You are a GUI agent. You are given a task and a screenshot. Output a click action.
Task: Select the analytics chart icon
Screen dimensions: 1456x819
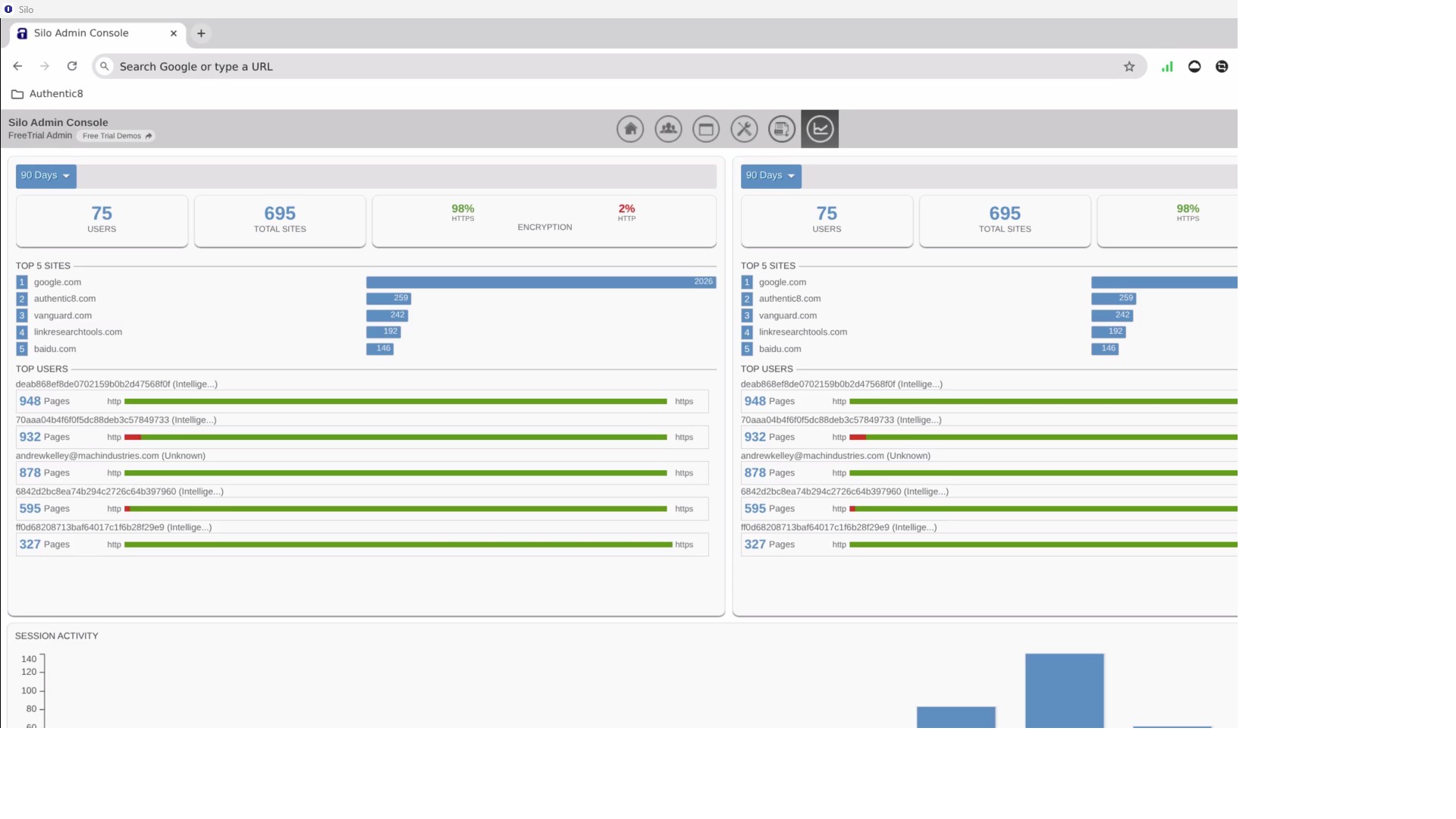(x=819, y=129)
